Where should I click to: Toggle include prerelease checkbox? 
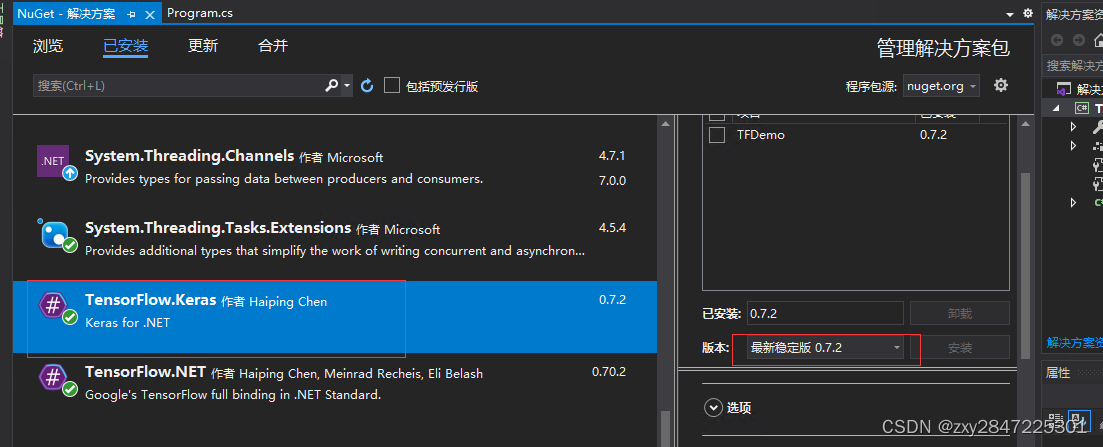coord(392,86)
